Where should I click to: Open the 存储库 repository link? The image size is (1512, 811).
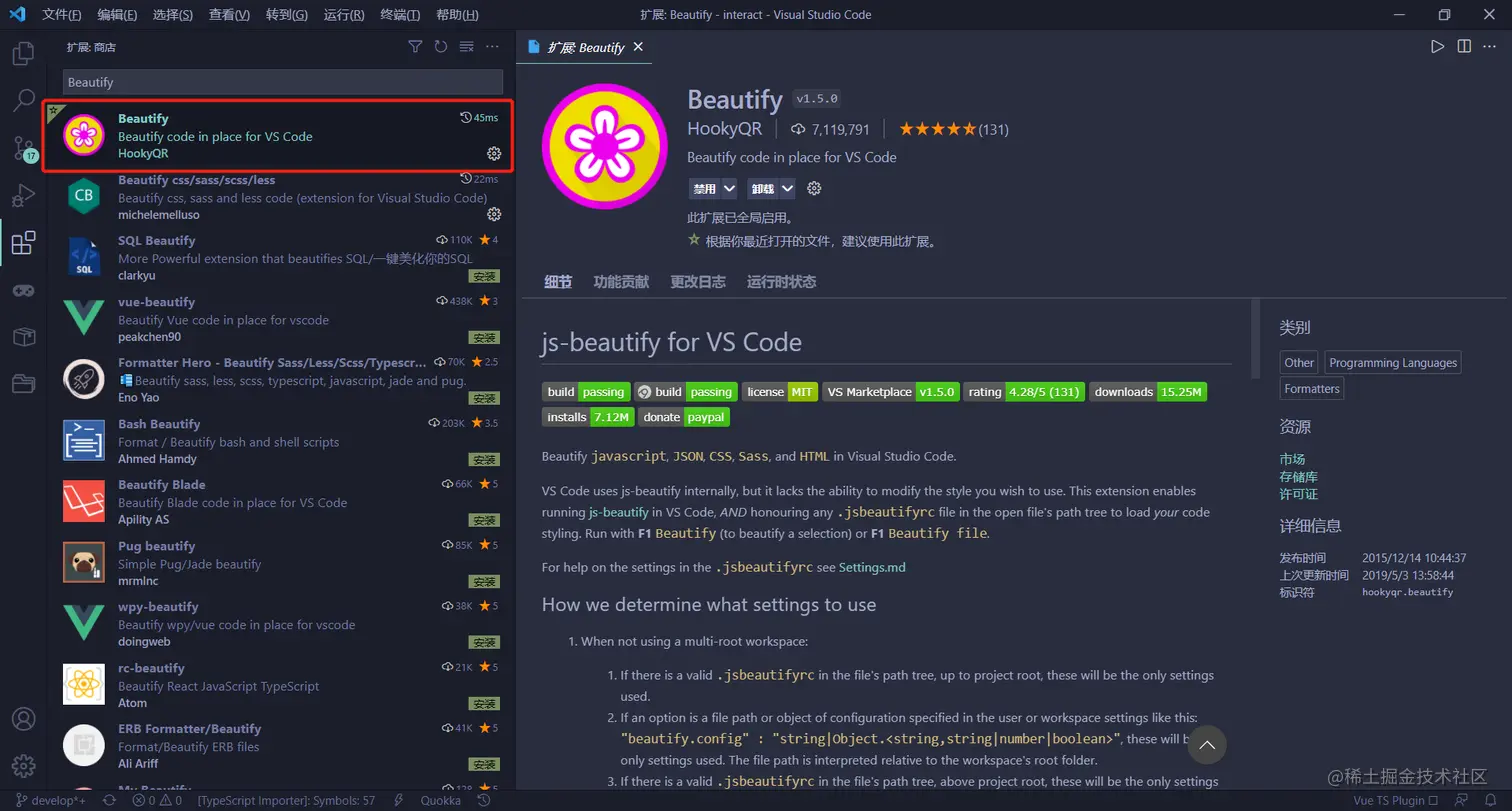pos(1299,477)
